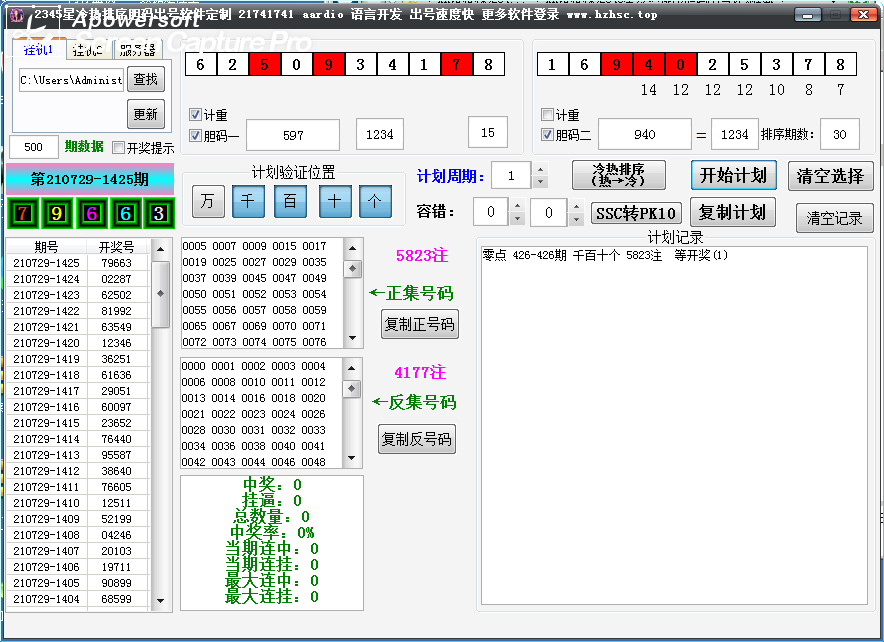Screen dimensions: 884x642
Task: Click the 更新 button
Action: tap(146, 114)
